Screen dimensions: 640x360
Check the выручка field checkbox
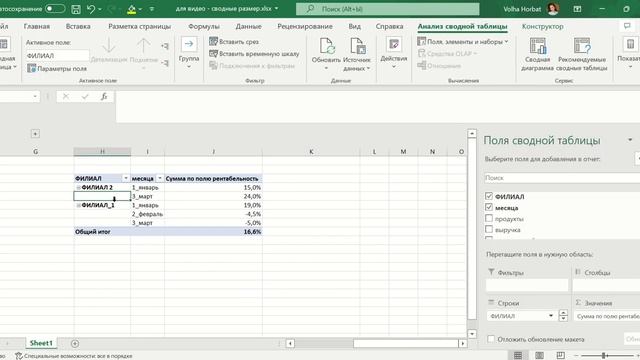point(489,229)
